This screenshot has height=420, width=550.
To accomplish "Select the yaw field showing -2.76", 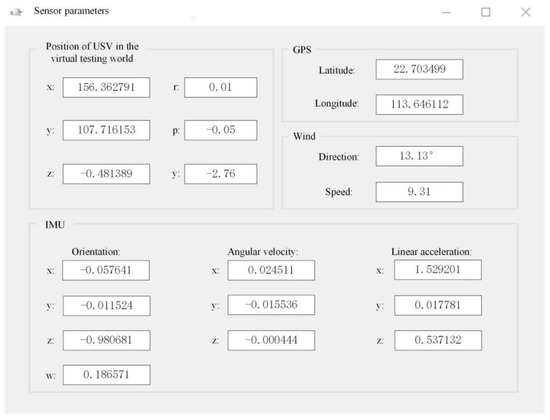I will click(221, 174).
